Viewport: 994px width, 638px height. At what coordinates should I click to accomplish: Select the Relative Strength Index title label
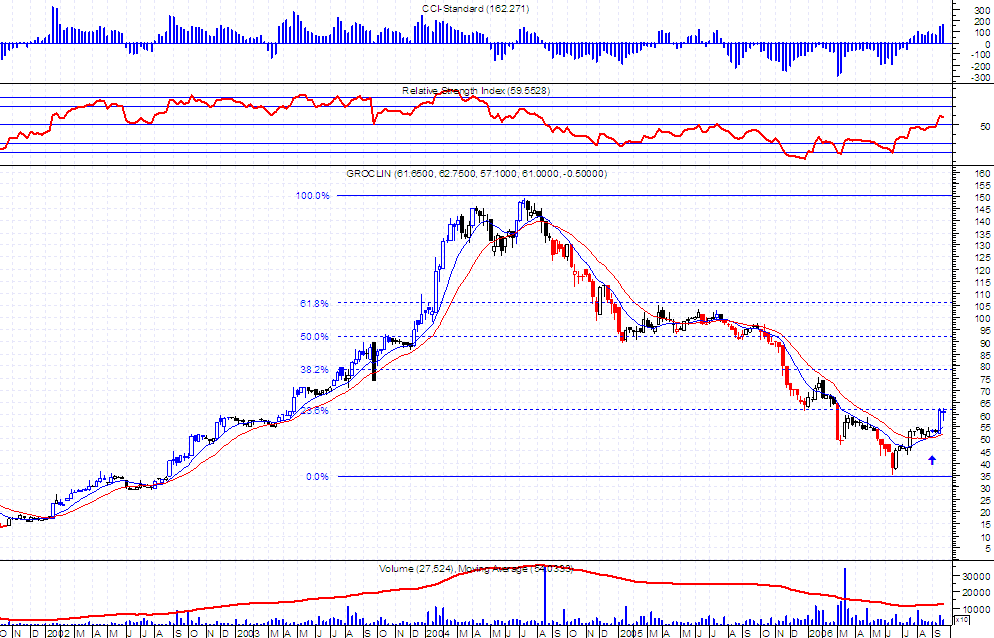[x=476, y=91]
